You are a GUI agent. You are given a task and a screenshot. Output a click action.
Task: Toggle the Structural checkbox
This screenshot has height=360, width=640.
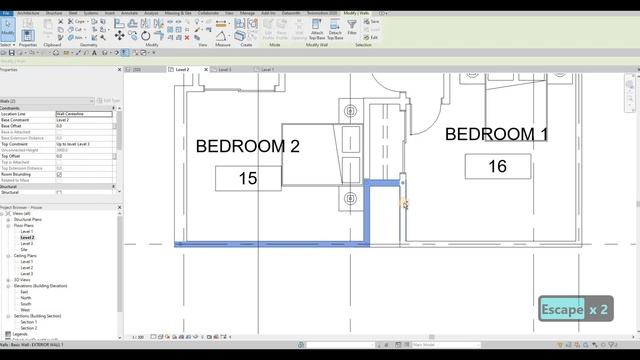(59, 192)
